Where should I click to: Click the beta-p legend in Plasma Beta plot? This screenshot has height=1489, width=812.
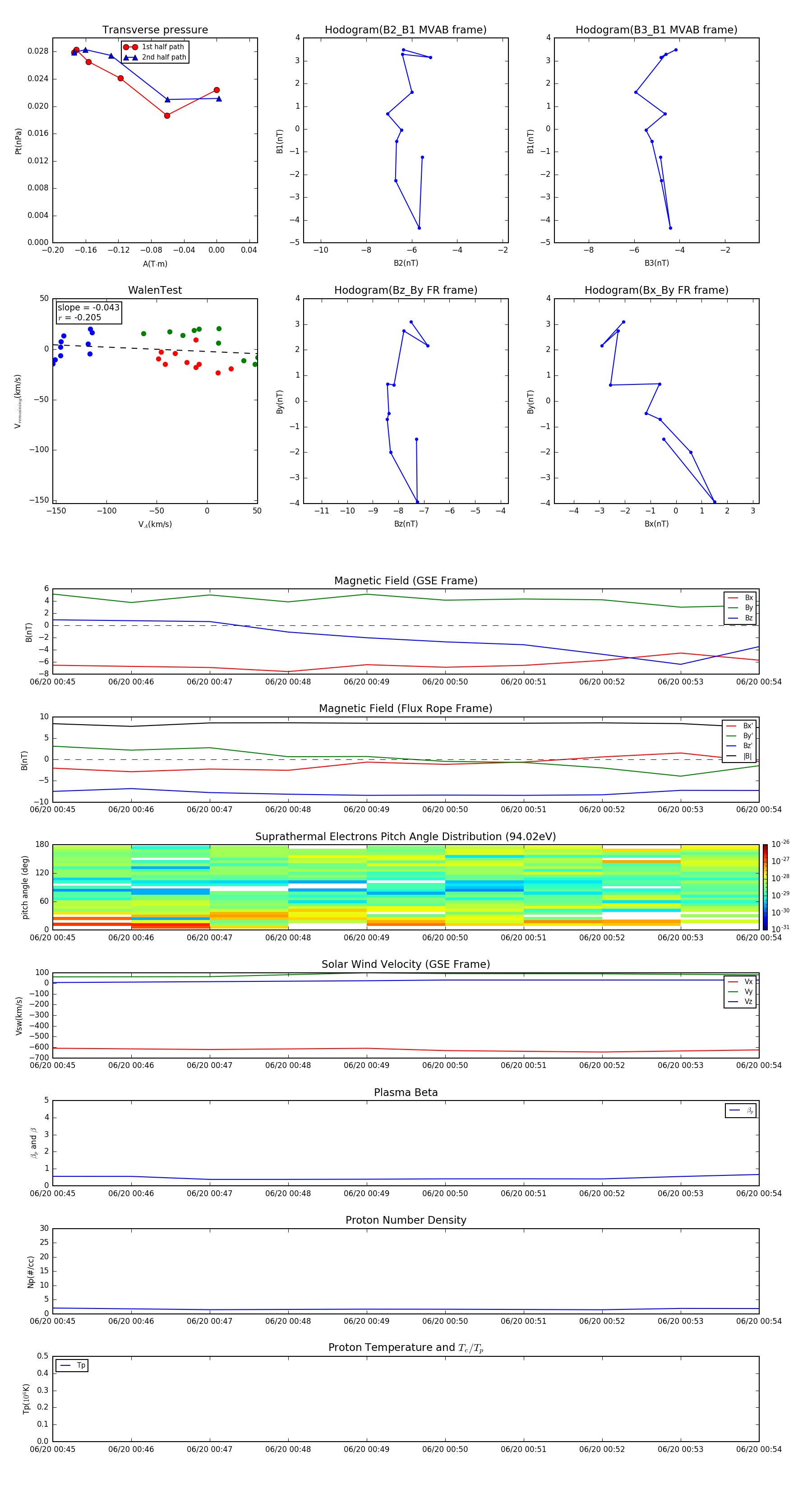coord(741,1110)
